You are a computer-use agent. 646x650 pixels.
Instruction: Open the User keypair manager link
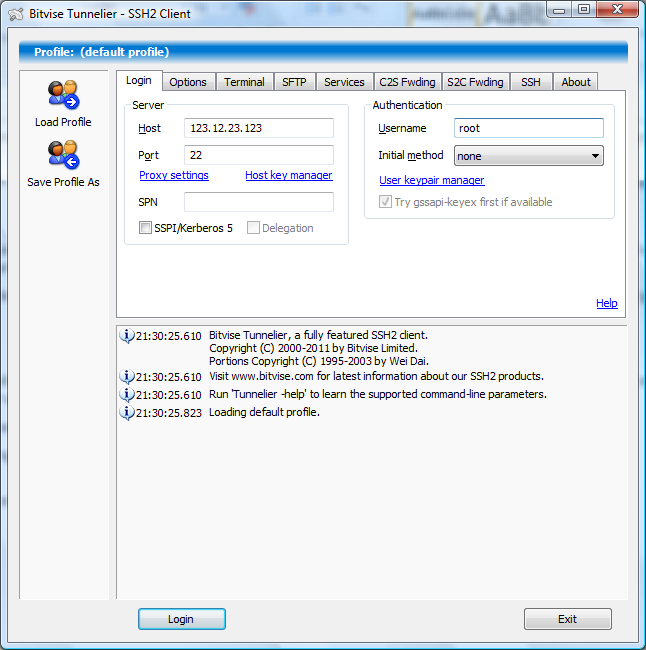point(432,180)
